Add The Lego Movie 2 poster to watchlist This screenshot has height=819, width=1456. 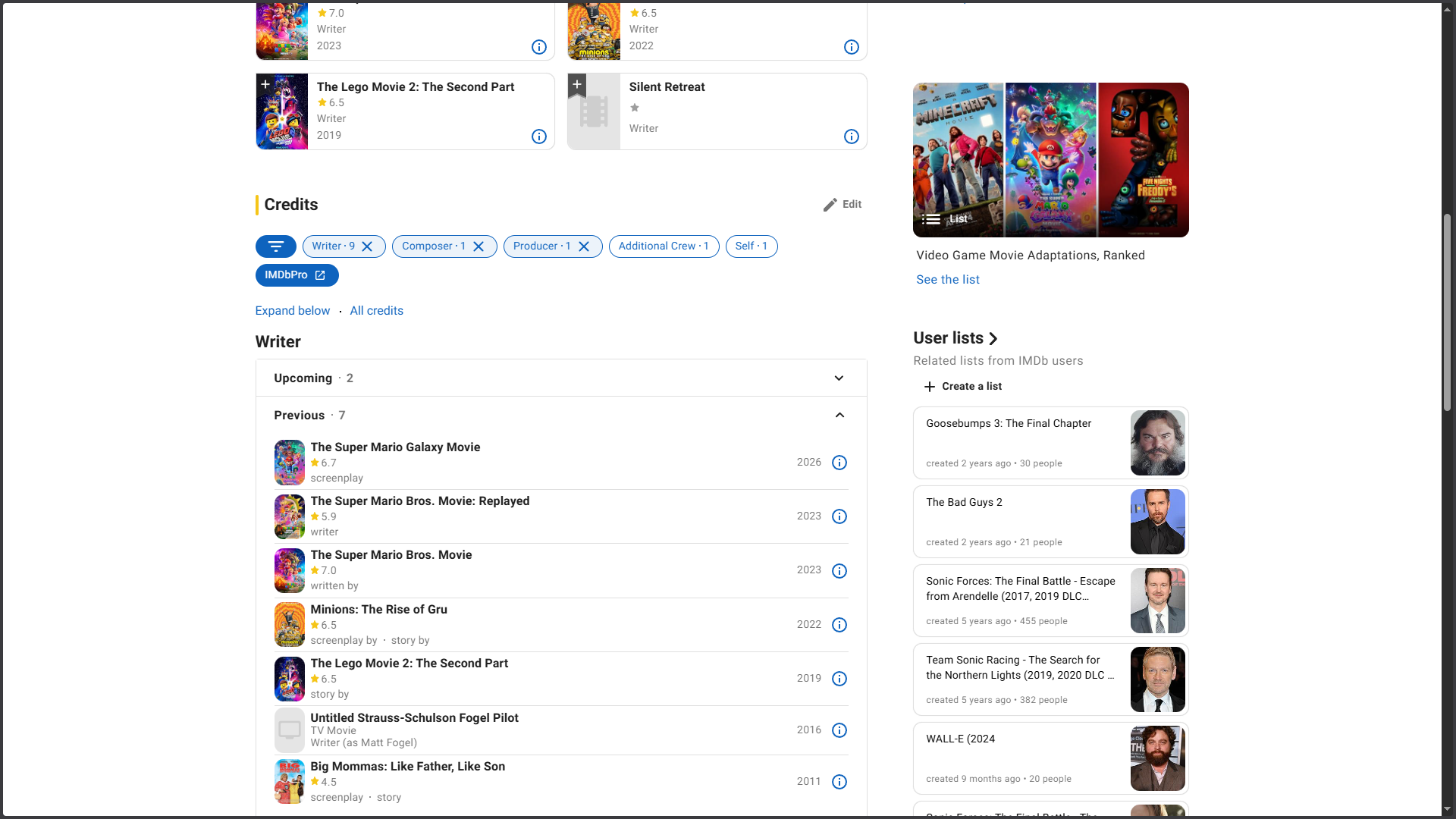[265, 84]
